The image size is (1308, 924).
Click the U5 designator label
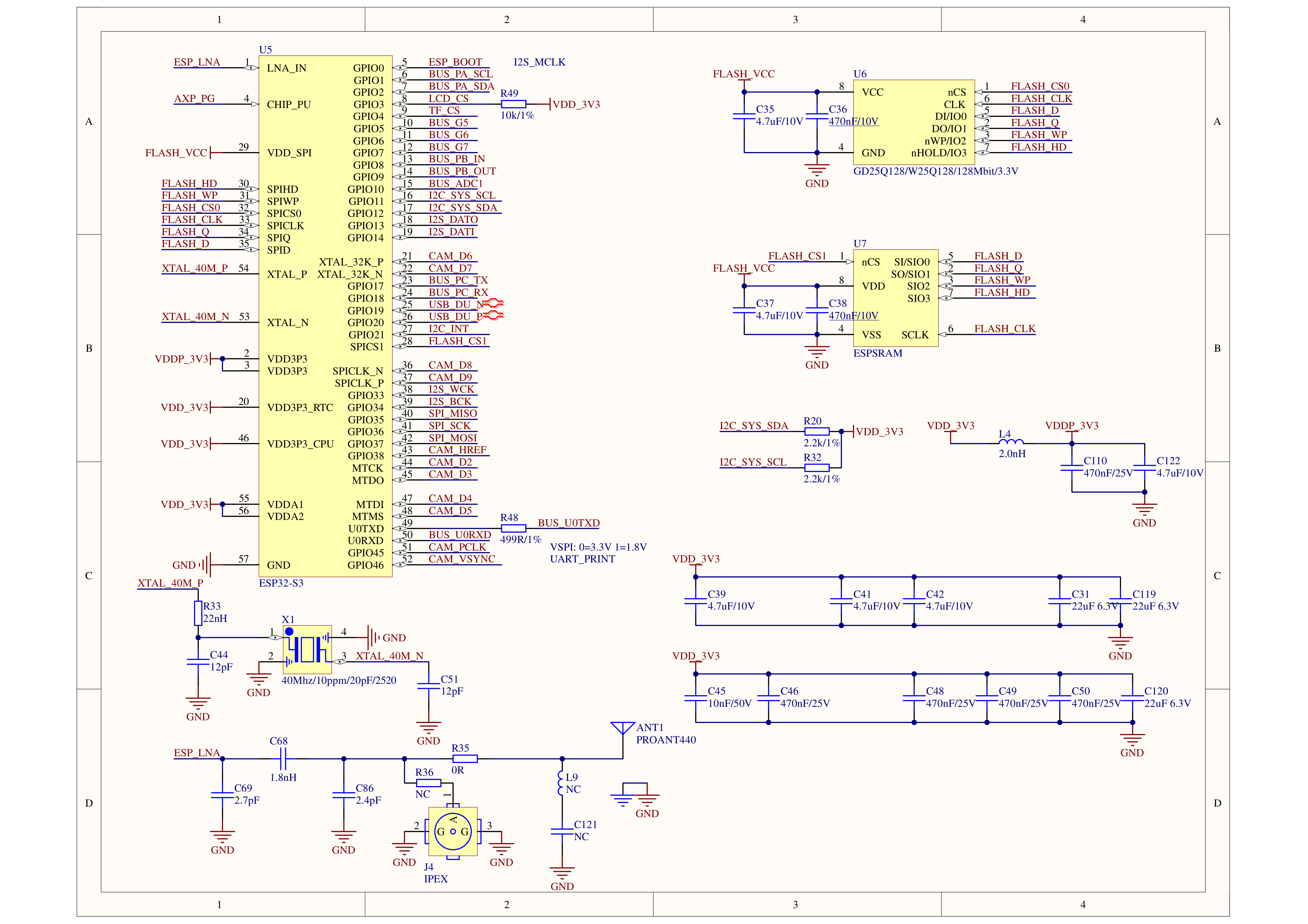(x=265, y=50)
